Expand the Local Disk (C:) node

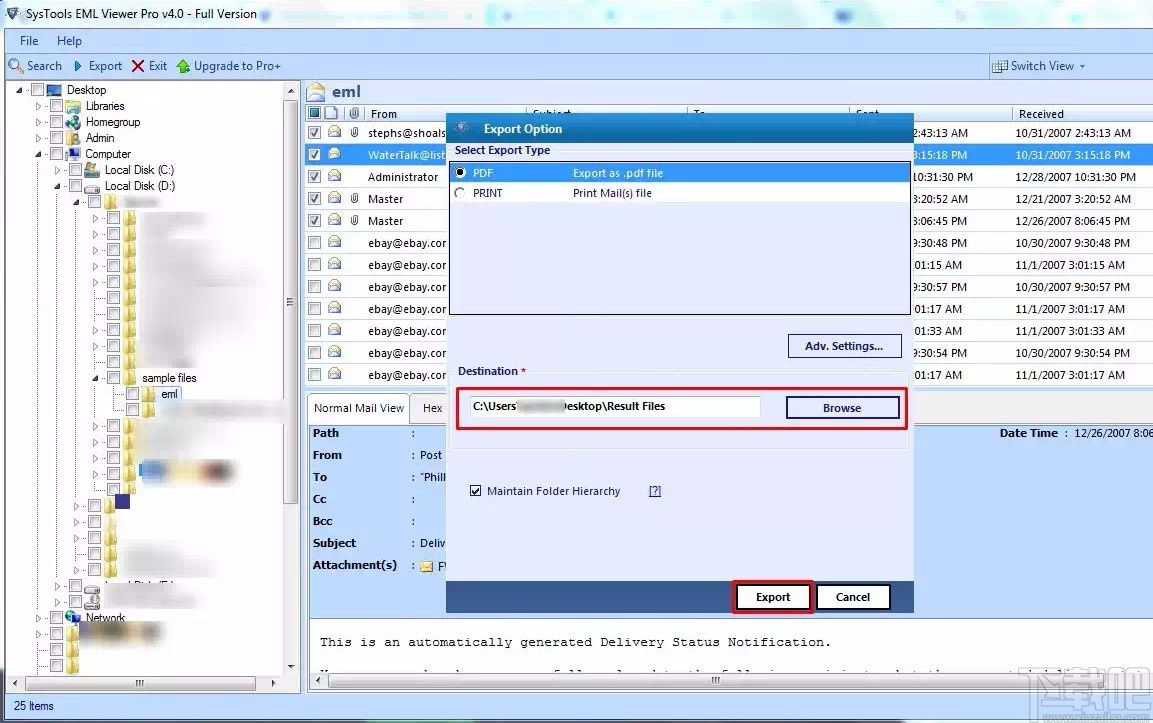tap(58, 170)
